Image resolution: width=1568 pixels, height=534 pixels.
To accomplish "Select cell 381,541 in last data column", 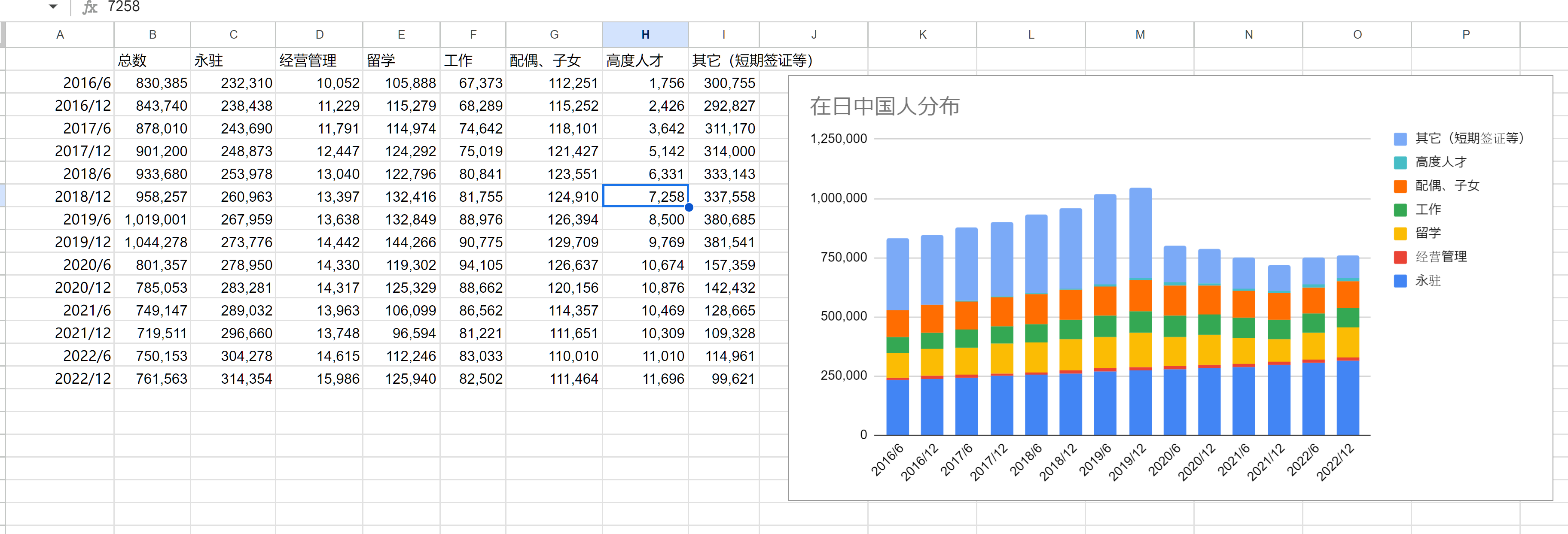I will [724, 242].
